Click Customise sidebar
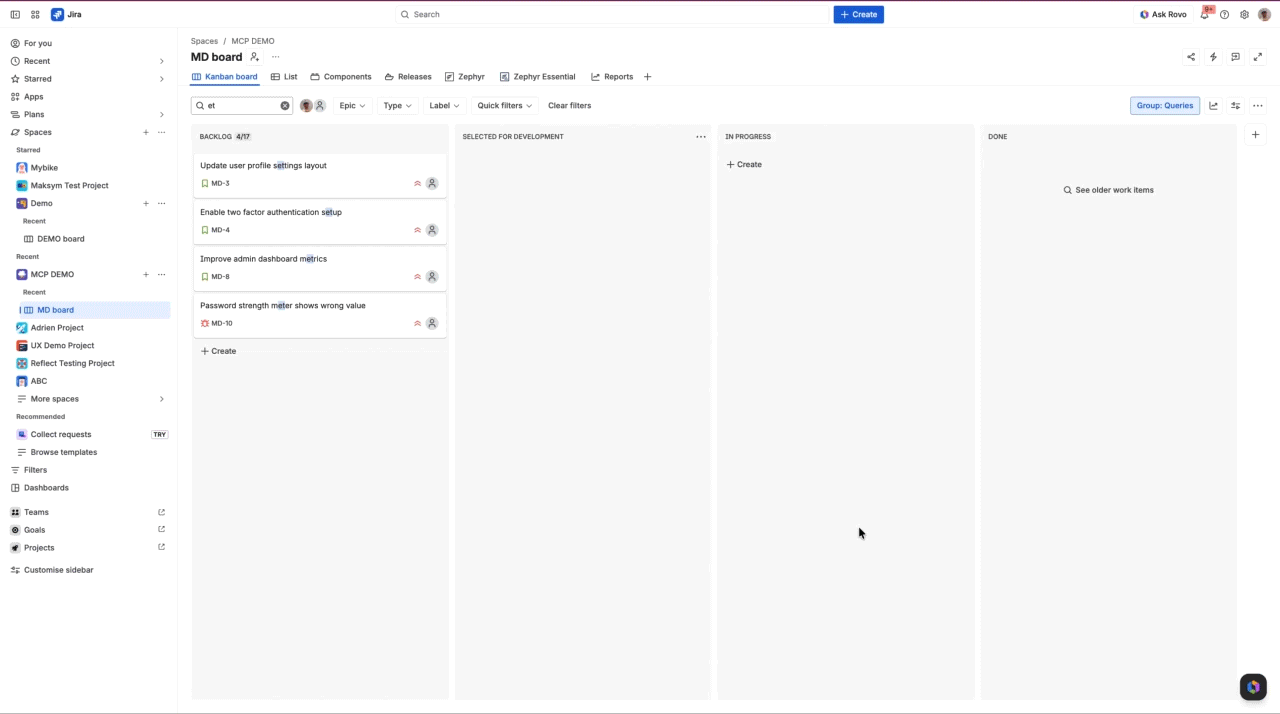This screenshot has width=1280, height=714. pyautogui.click(x=59, y=570)
